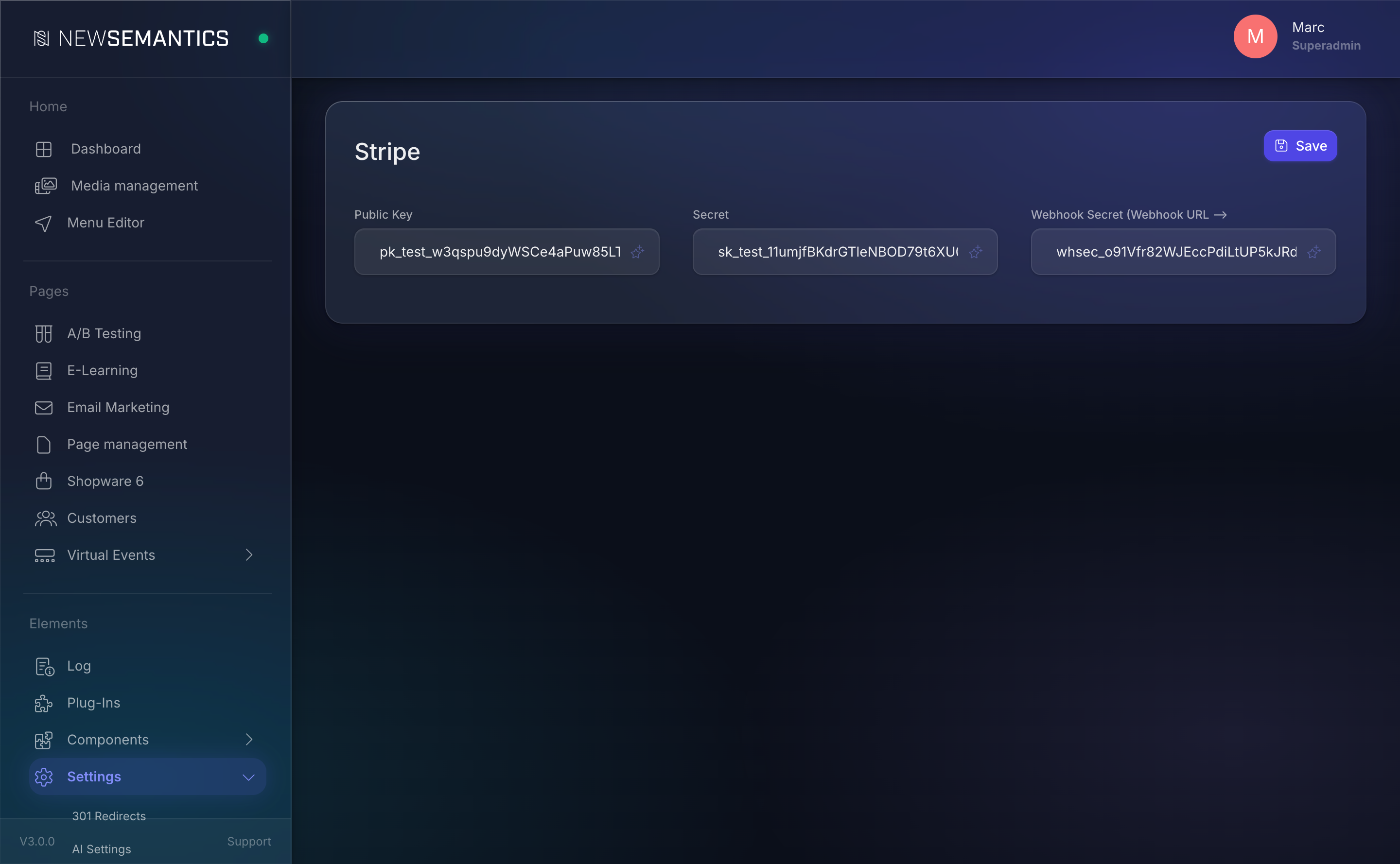1400x864 pixels.
Task: Click the Elements section heading
Action: coord(58,624)
